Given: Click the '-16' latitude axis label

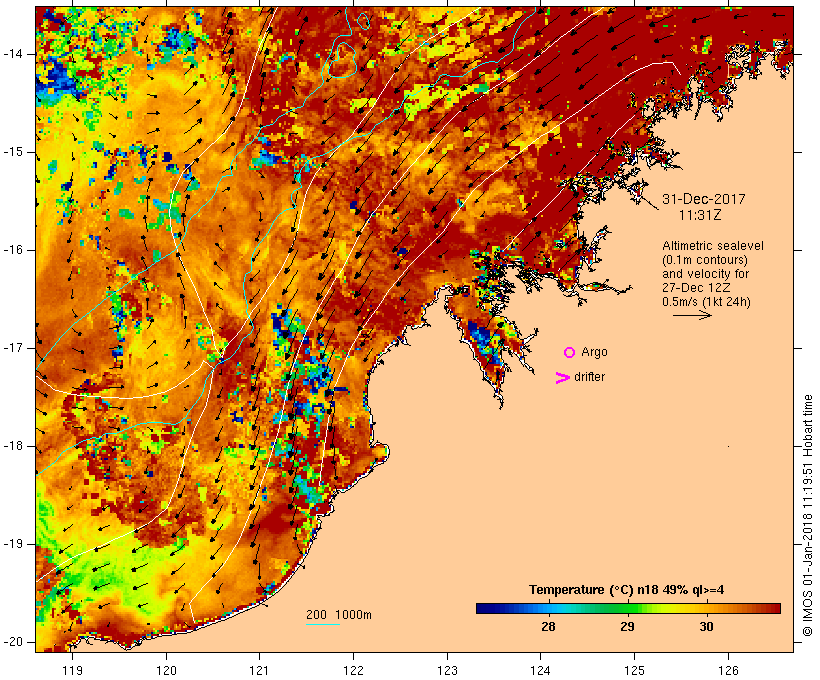Looking at the screenshot, I should pyautogui.click(x=14, y=250).
